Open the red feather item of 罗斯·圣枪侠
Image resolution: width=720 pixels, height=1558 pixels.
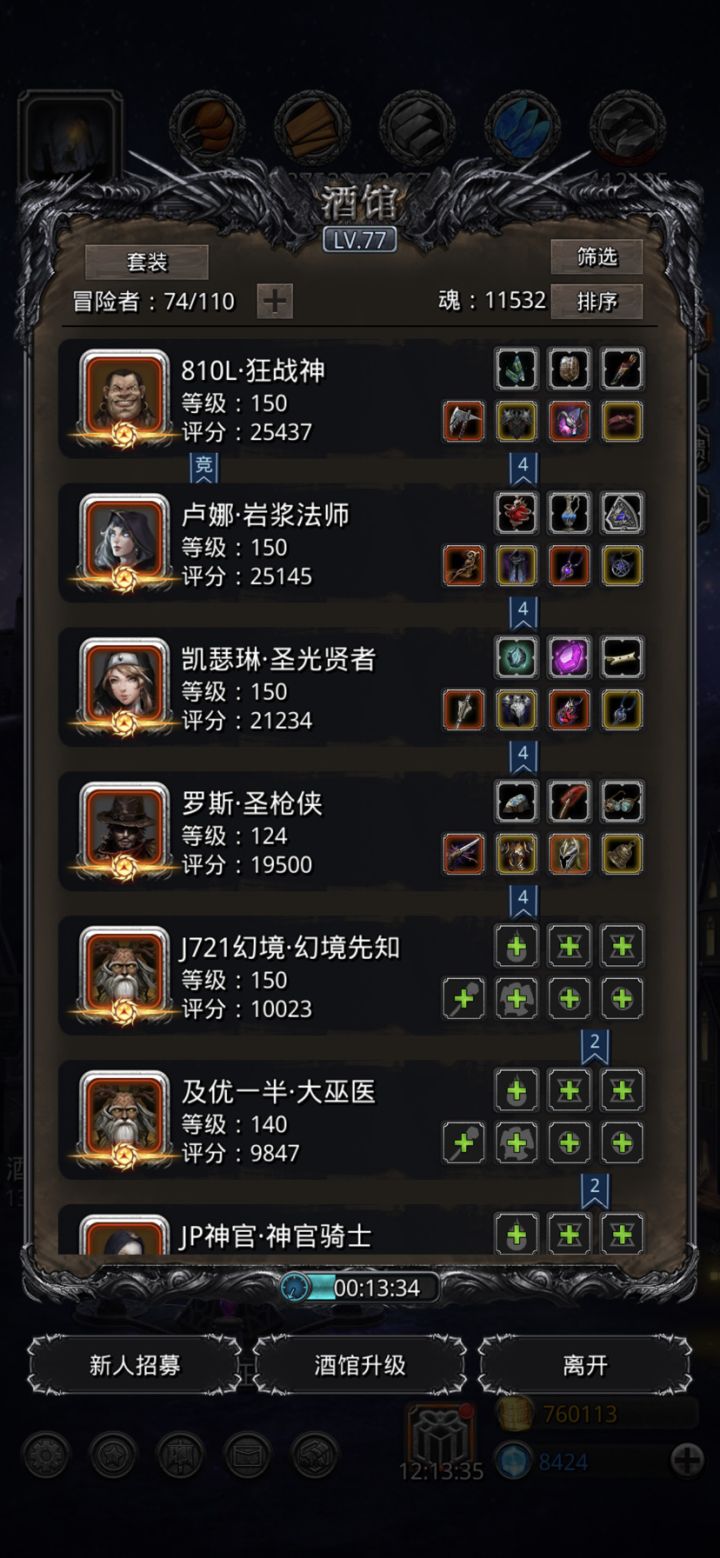coord(569,801)
